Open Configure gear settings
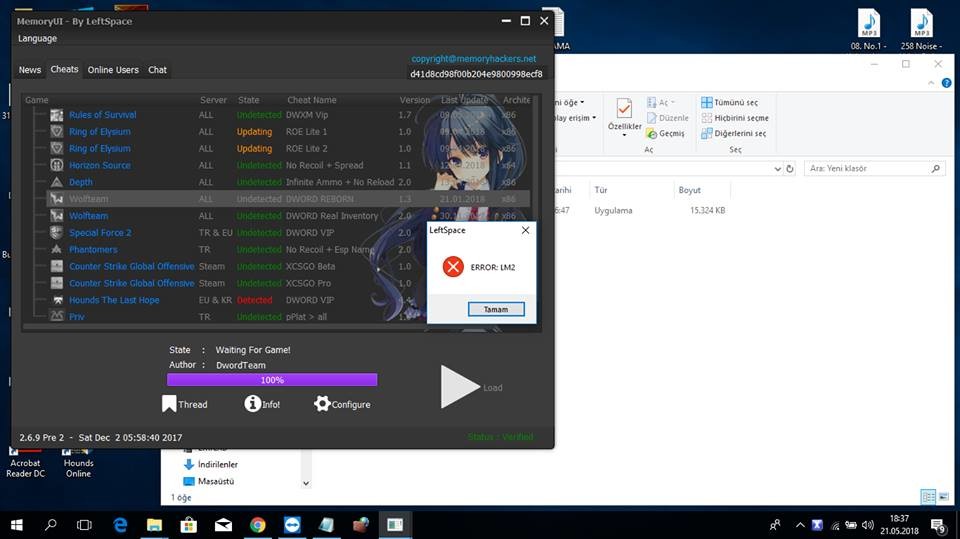960x539 pixels. (x=342, y=404)
